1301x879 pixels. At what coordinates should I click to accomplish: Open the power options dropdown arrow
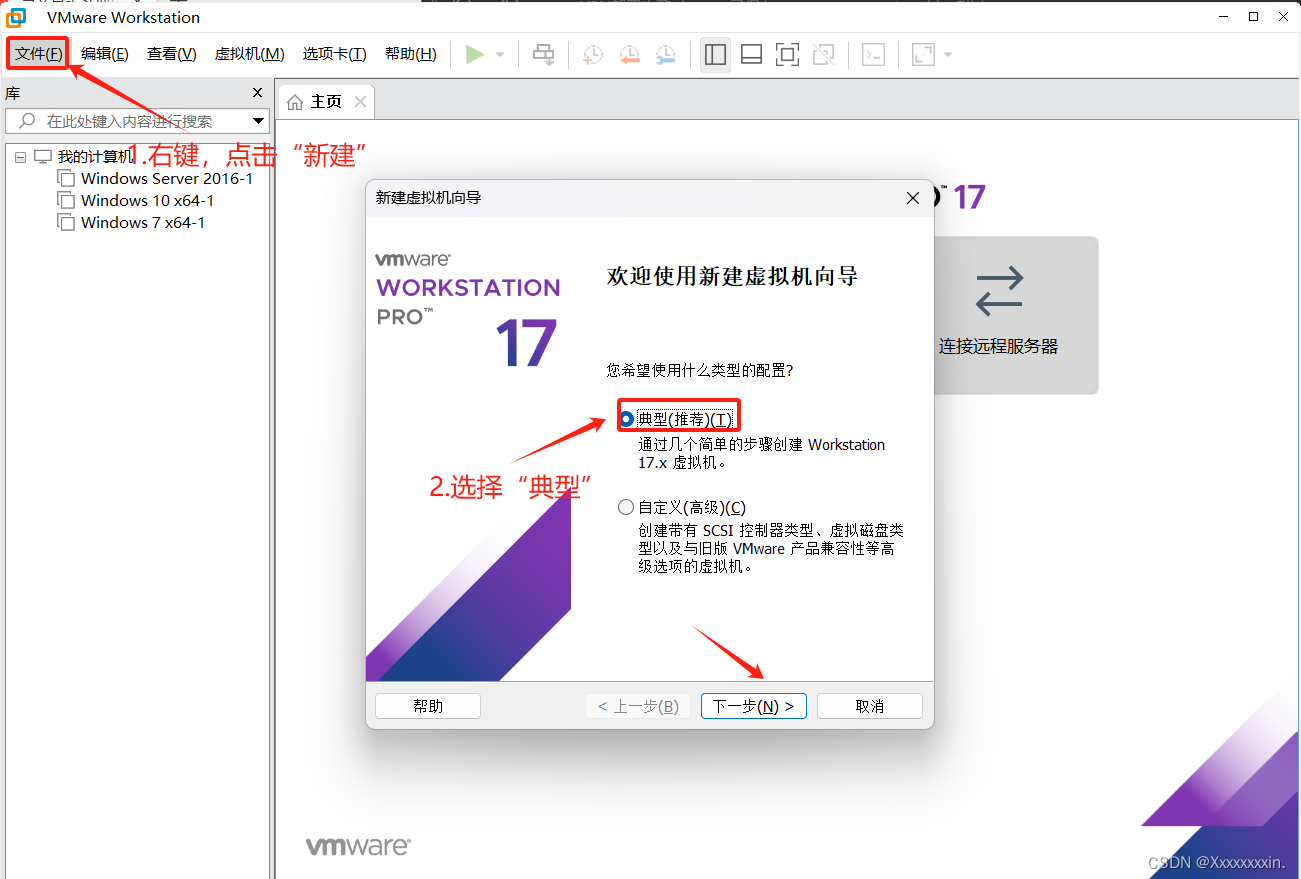point(500,54)
